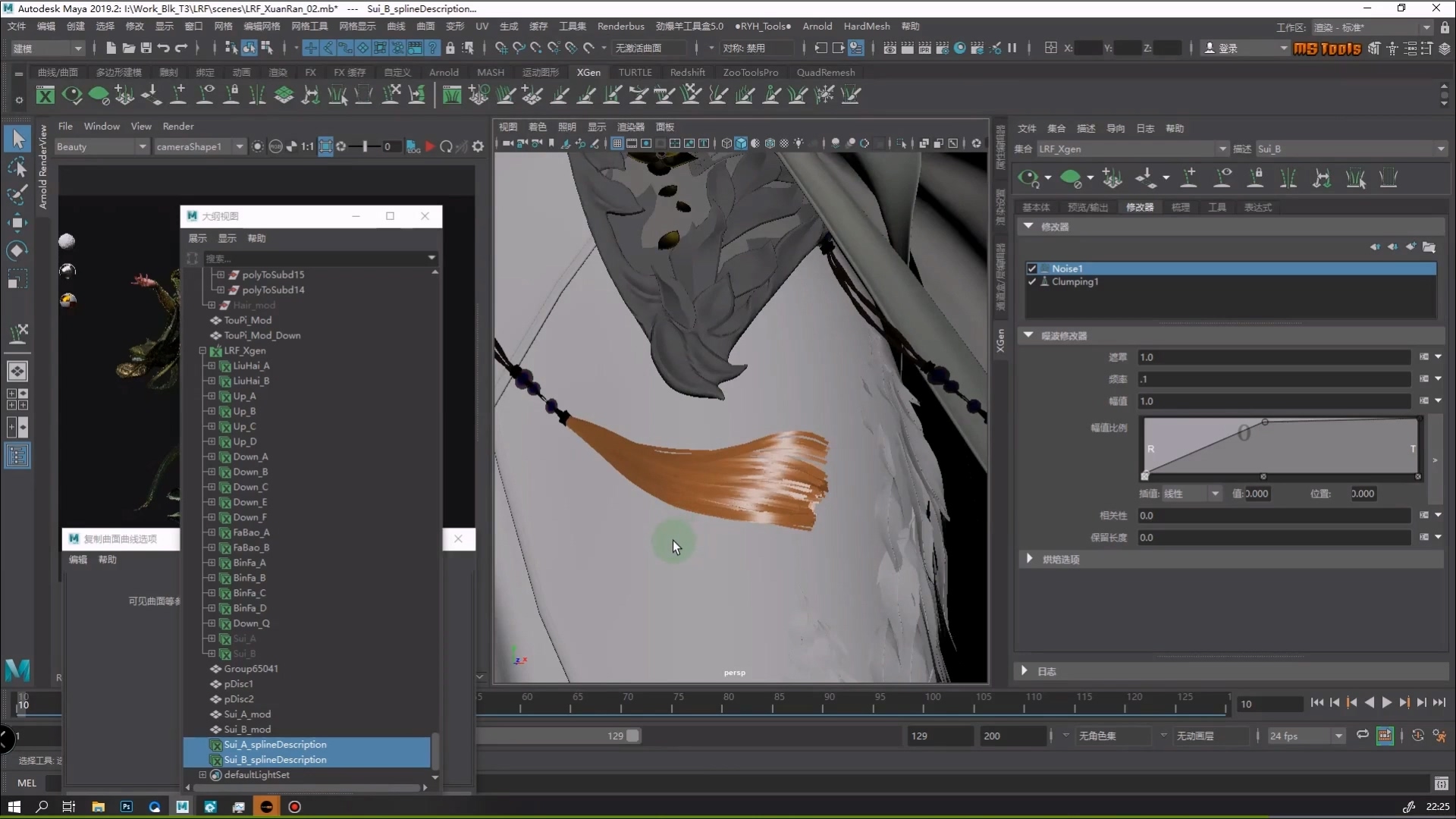Click the range slider handle at 129
This screenshot has width=1456, height=819.
632,736
